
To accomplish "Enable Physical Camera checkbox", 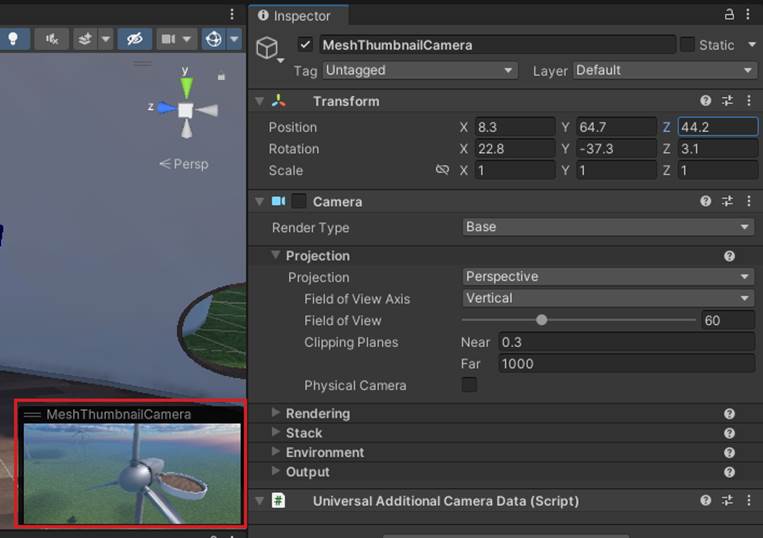I will point(470,385).
